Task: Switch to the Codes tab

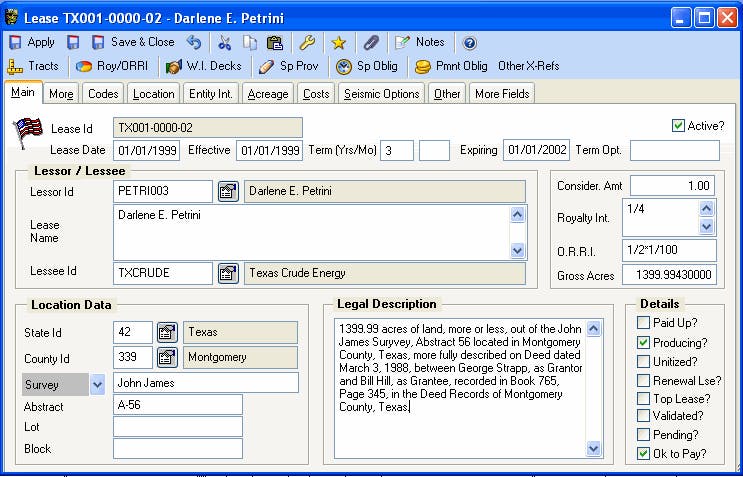Action: 103,93
